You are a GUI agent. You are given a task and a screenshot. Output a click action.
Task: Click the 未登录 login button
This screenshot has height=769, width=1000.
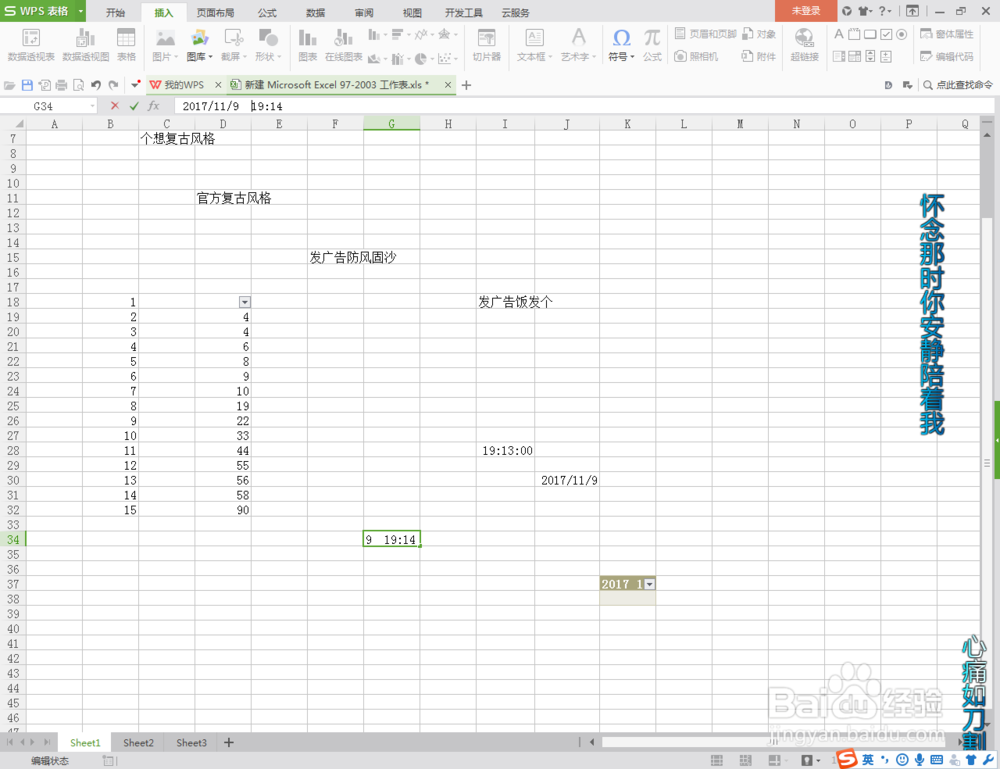pyautogui.click(x=805, y=11)
